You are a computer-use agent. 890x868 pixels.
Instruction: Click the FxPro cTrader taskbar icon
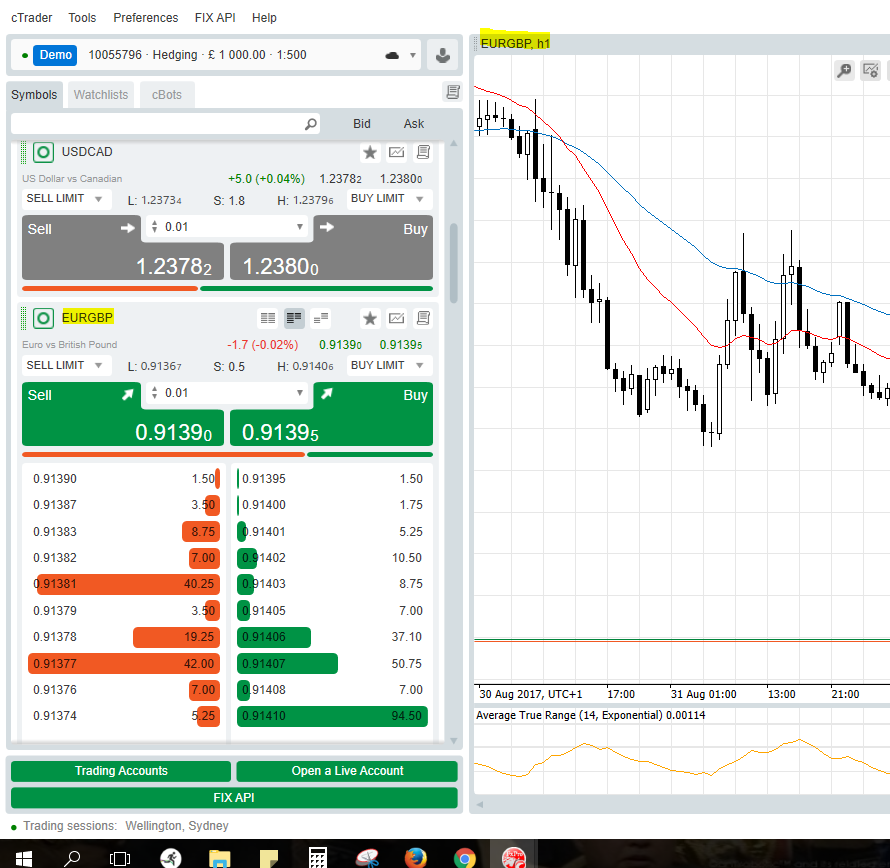pos(514,857)
